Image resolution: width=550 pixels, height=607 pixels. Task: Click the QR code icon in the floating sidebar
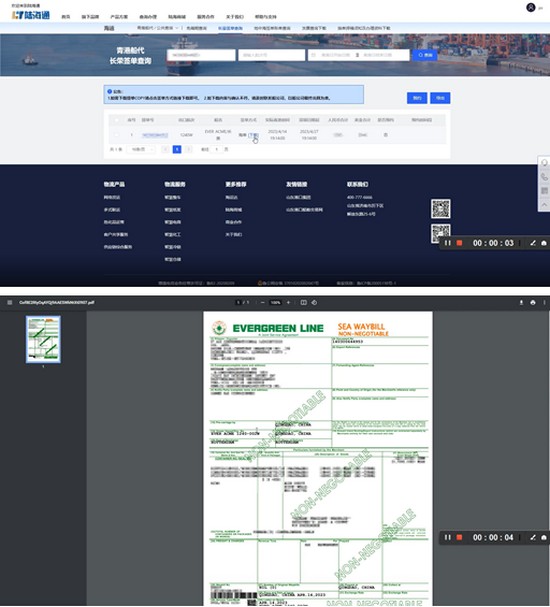[544, 191]
